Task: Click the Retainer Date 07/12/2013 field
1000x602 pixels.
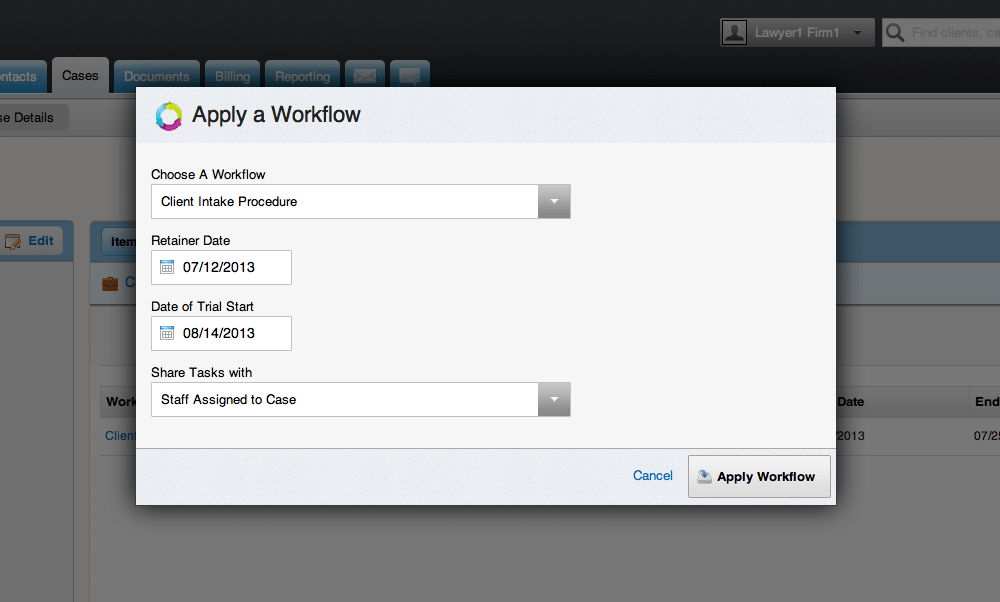Action: [x=221, y=267]
